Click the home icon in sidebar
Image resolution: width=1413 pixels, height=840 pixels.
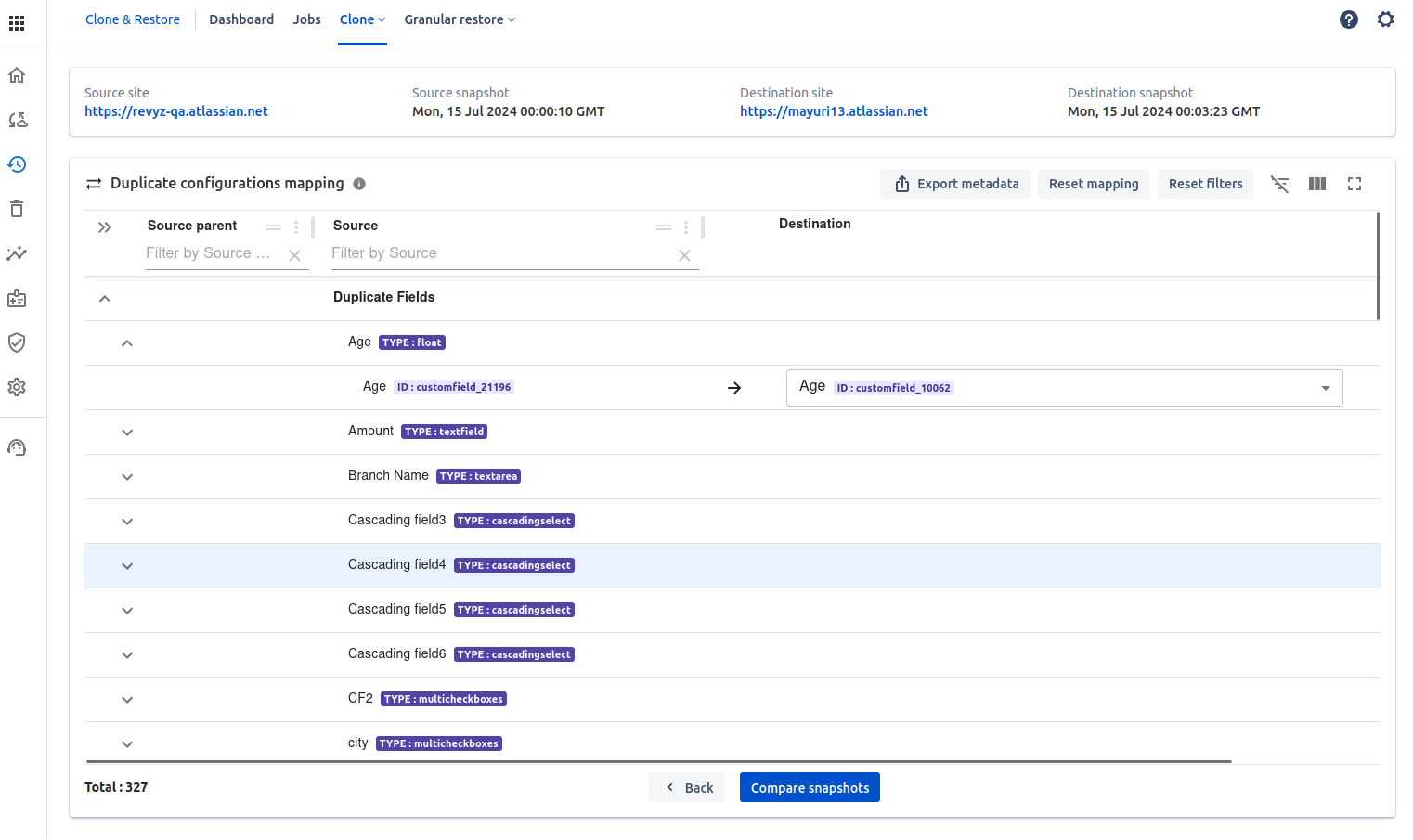point(17,75)
